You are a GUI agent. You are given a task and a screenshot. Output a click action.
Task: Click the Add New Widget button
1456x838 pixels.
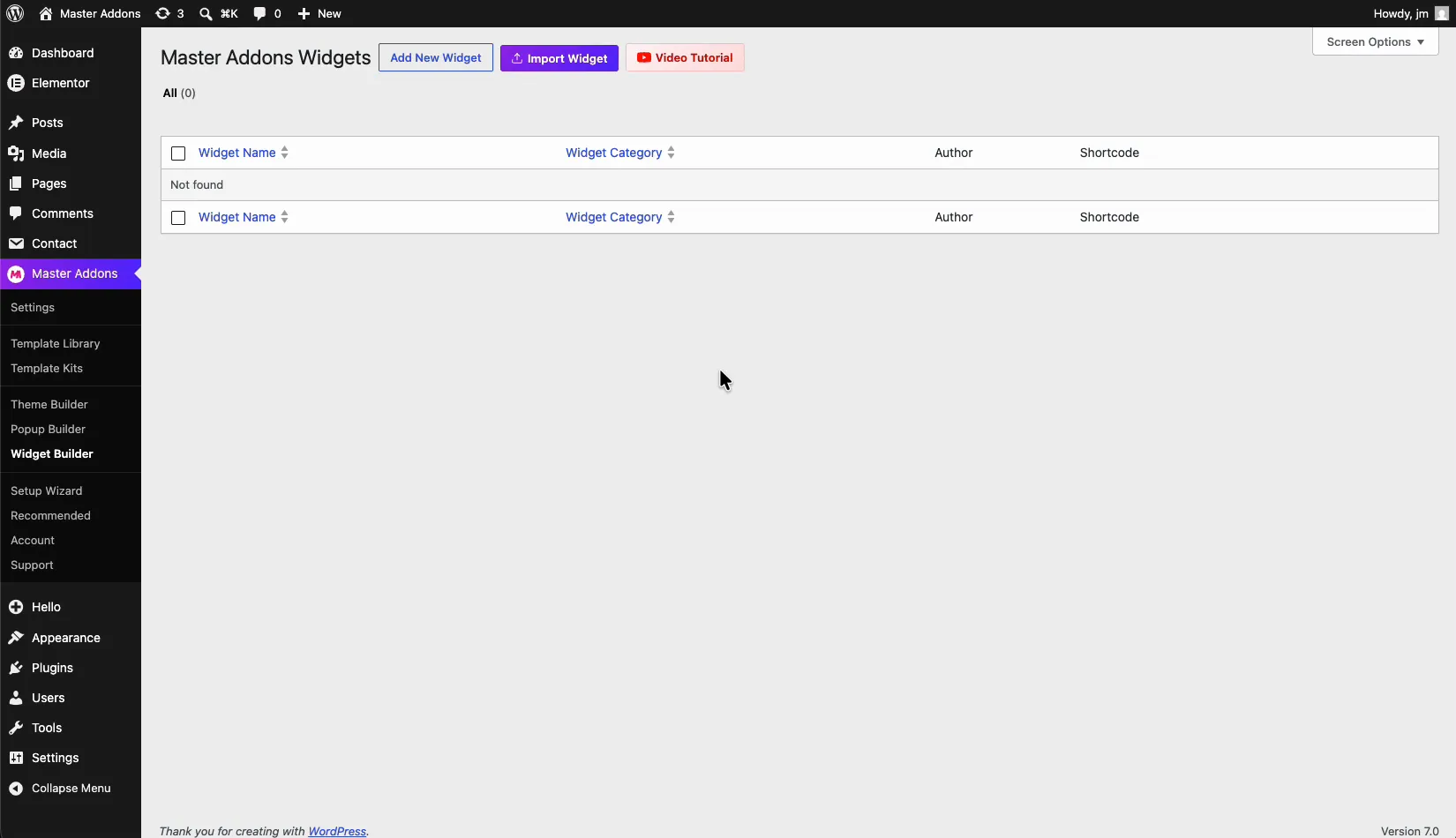436,57
